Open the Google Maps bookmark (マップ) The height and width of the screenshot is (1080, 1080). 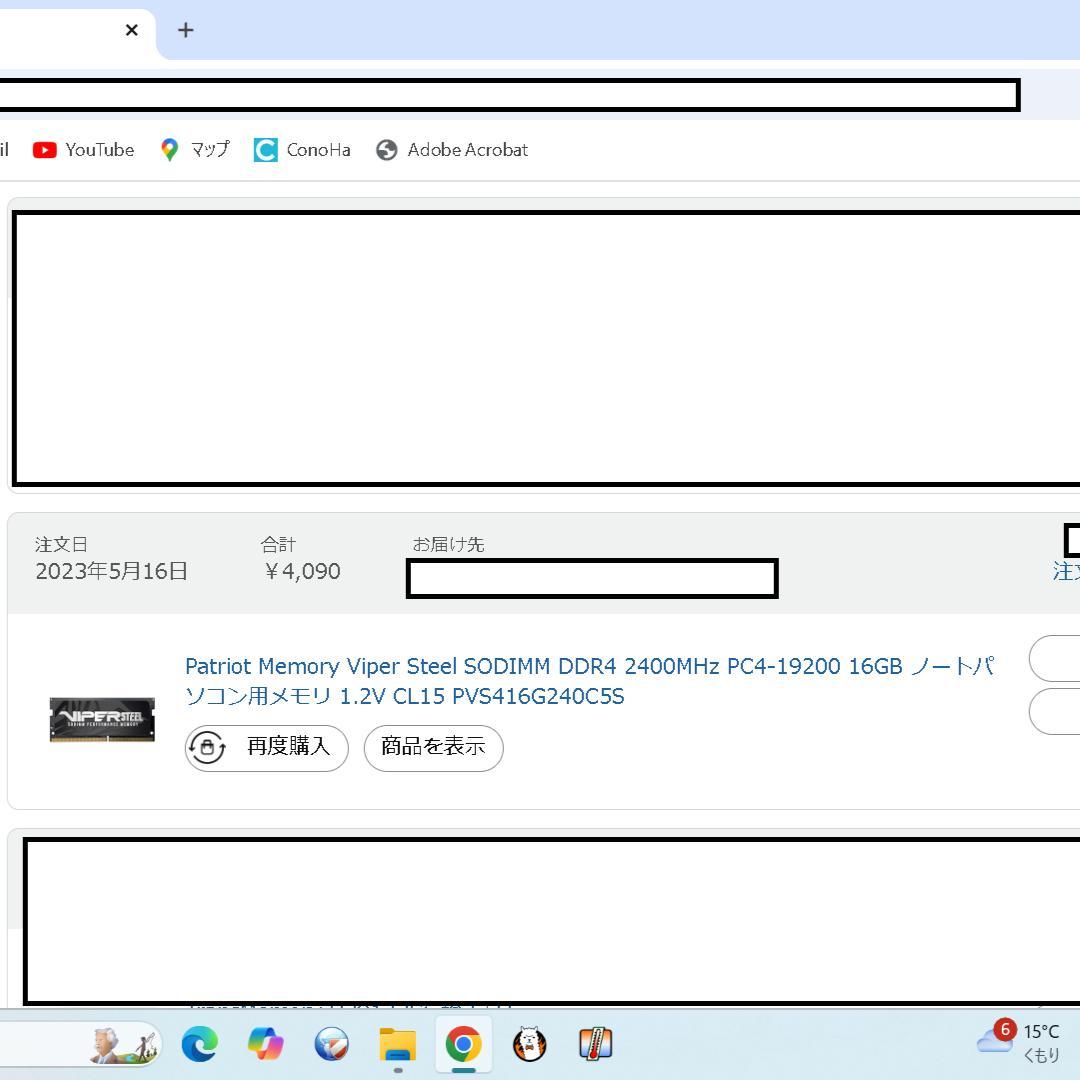(x=195, y=150)
